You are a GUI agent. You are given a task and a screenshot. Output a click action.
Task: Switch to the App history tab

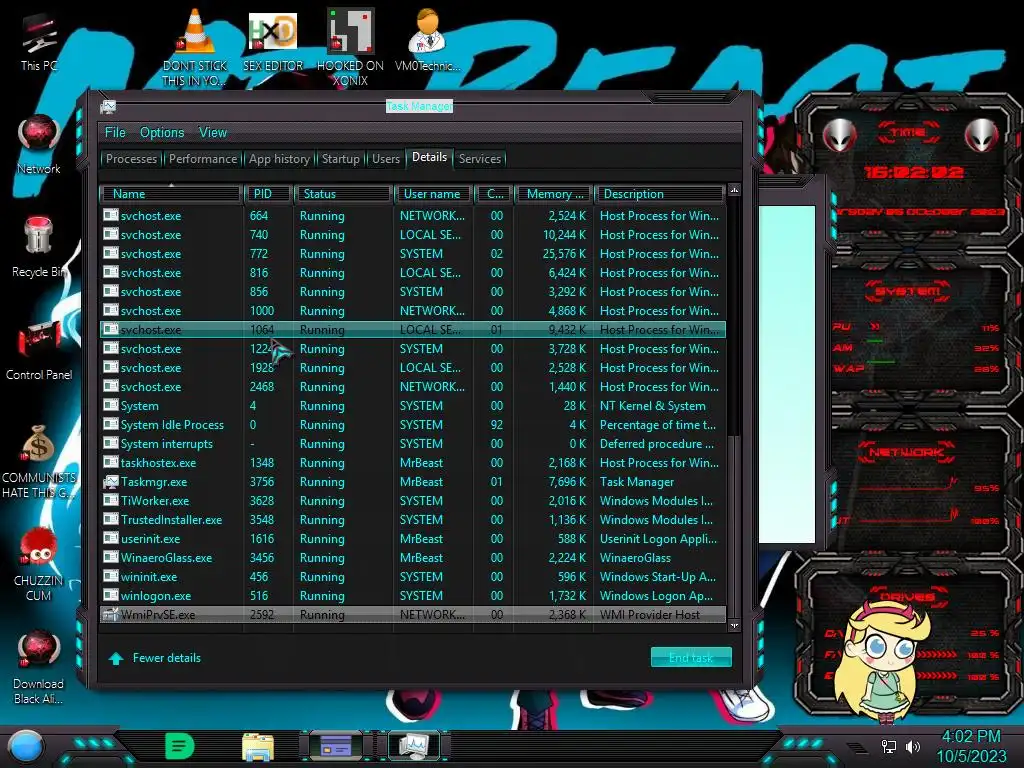pyautogui.click(x=279, y=159)
